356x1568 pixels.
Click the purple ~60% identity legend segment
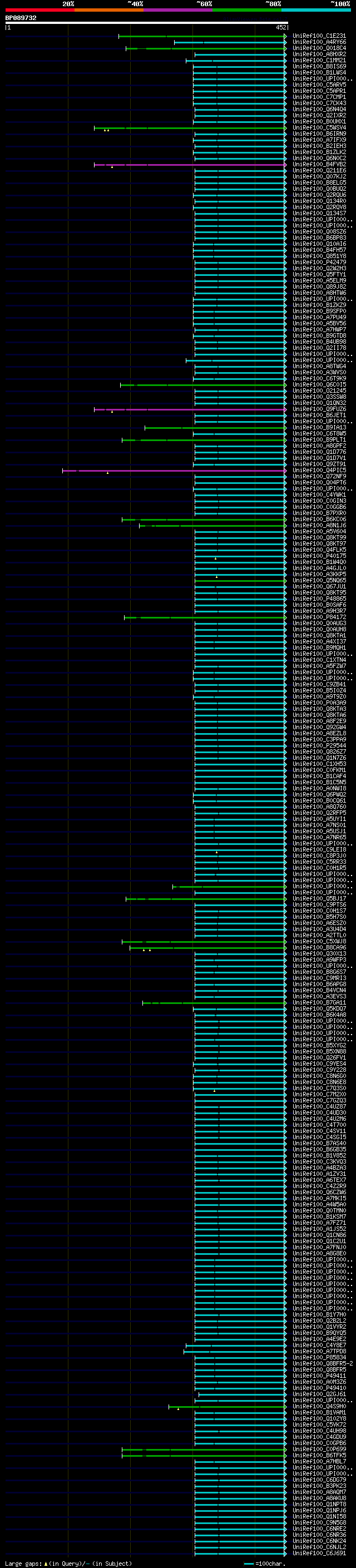point(177,10)
